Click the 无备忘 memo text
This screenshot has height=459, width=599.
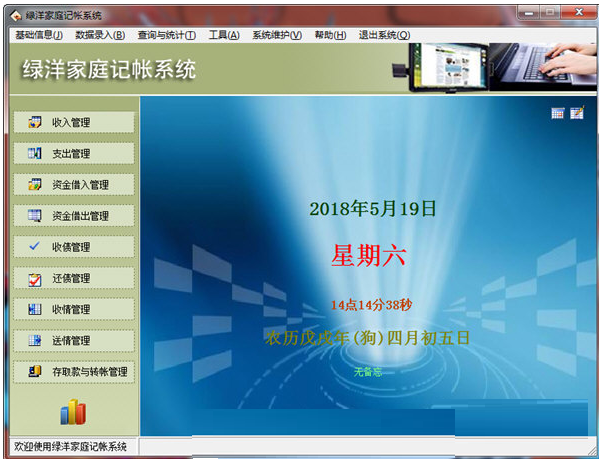pos(368,372)
